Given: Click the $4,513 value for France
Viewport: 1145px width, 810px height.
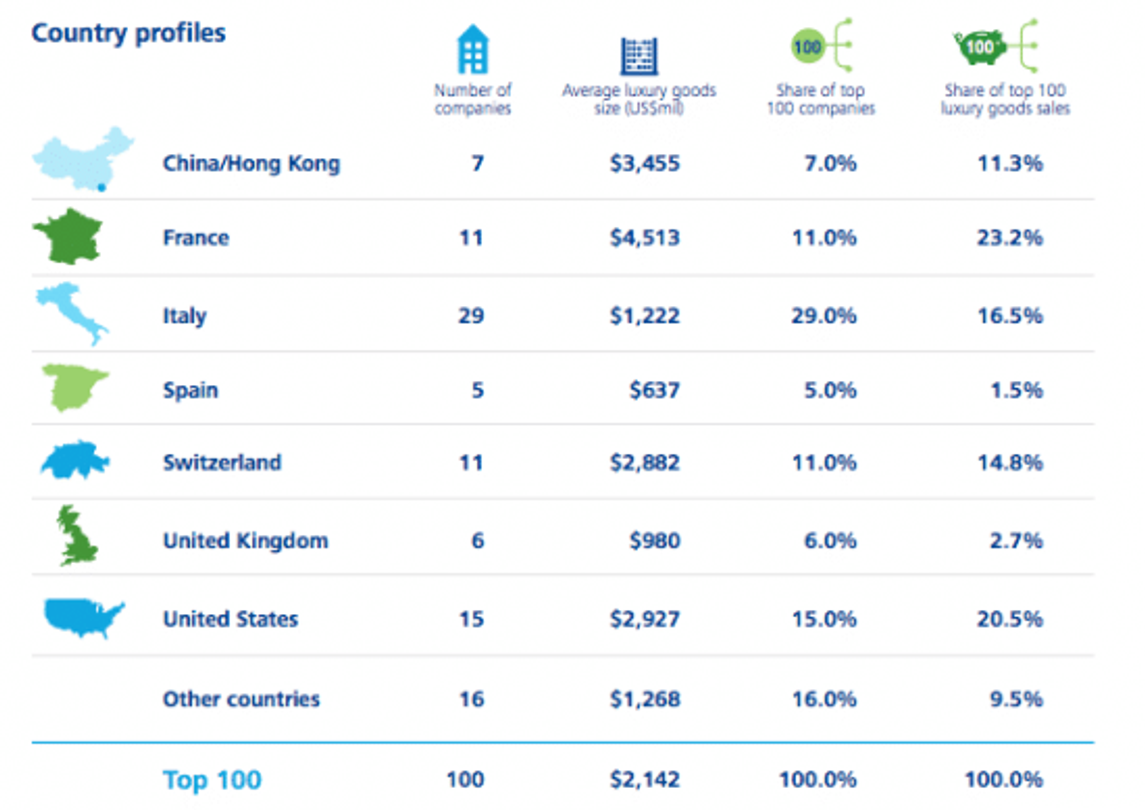Looking at the screenshot, I should click(645, 238).
